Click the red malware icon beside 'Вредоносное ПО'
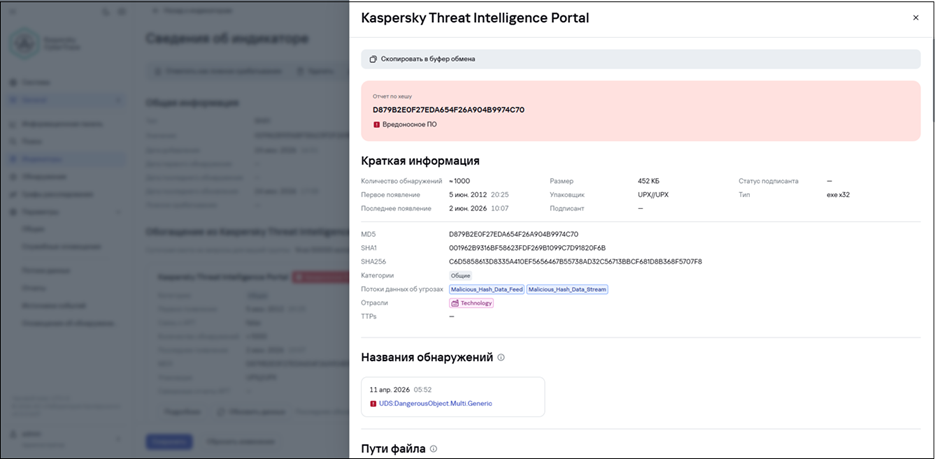 [376, 125]
